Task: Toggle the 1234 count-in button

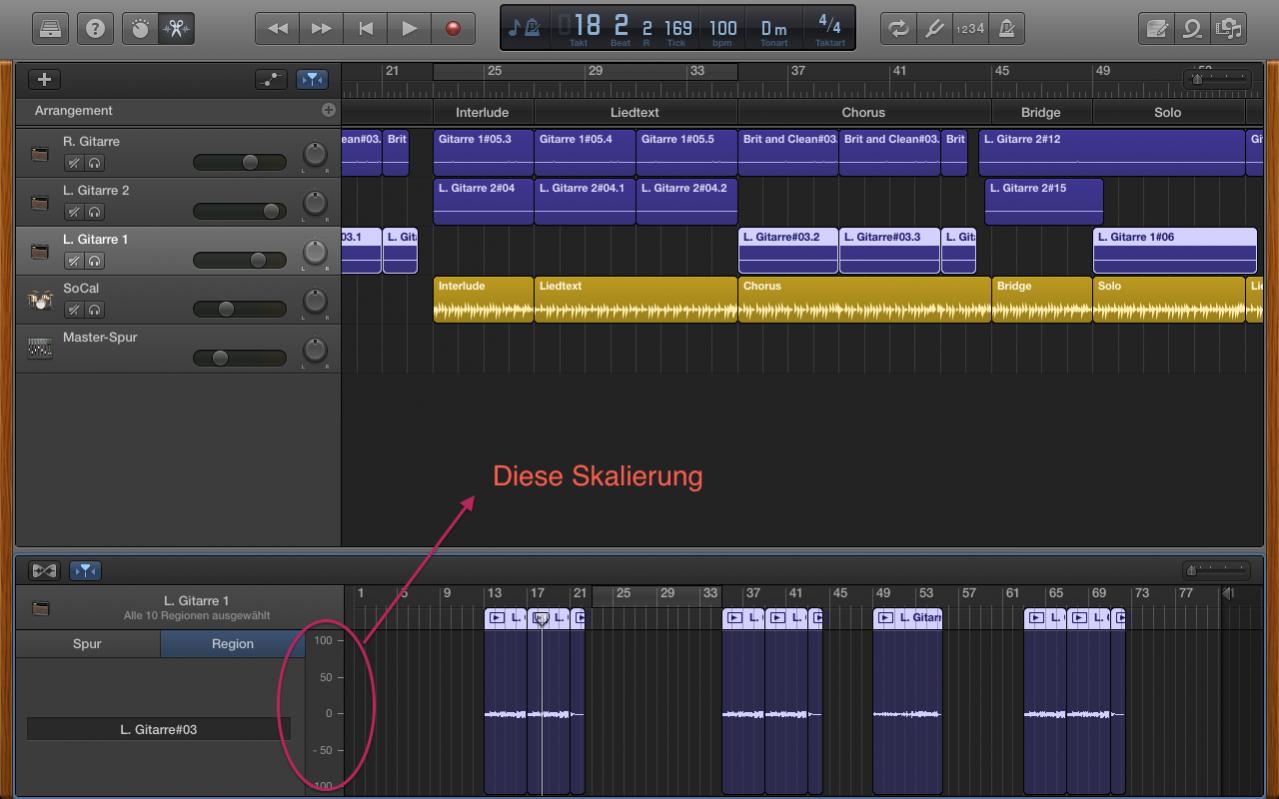Action: click(969, 29)
